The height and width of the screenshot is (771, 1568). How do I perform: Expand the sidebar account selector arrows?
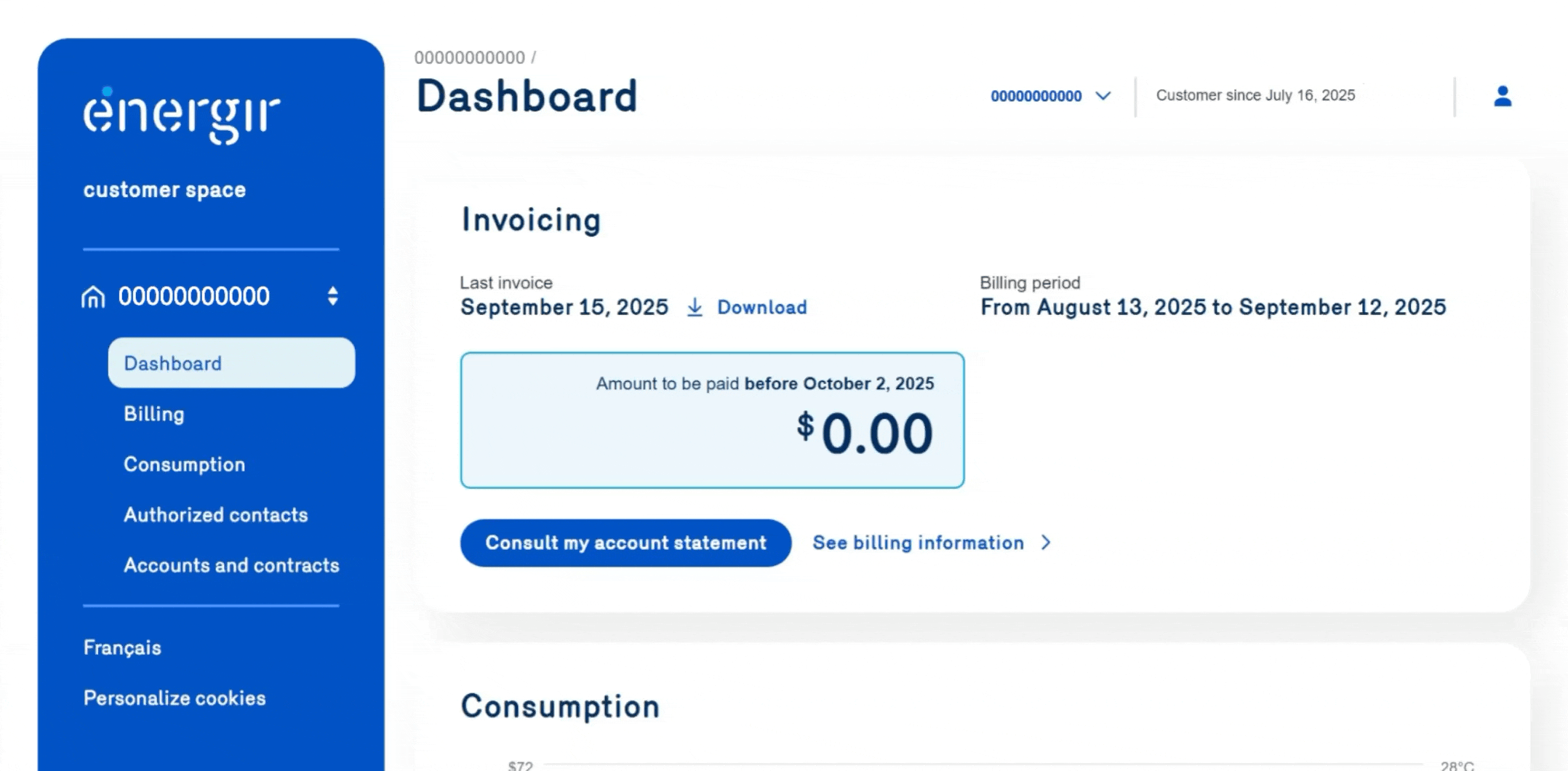click(x=332, y=296)
